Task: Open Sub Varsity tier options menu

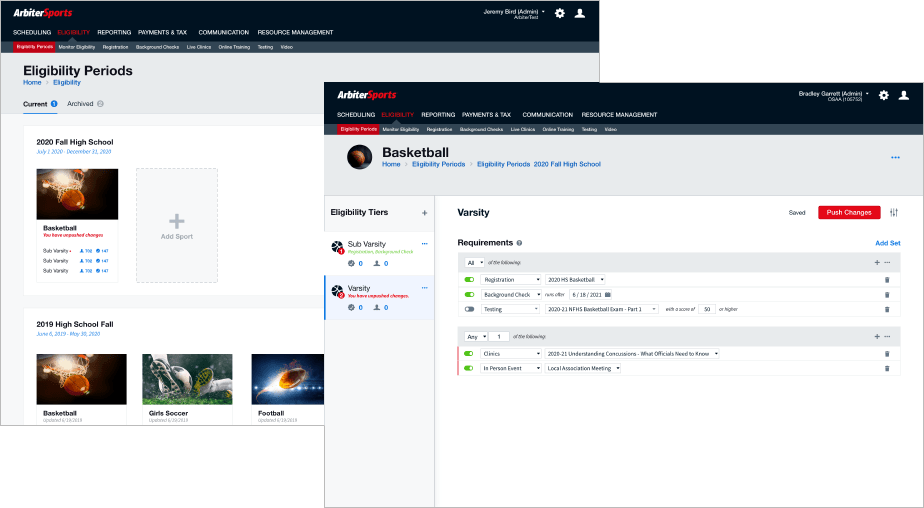Action: click(x=424, y=243)
